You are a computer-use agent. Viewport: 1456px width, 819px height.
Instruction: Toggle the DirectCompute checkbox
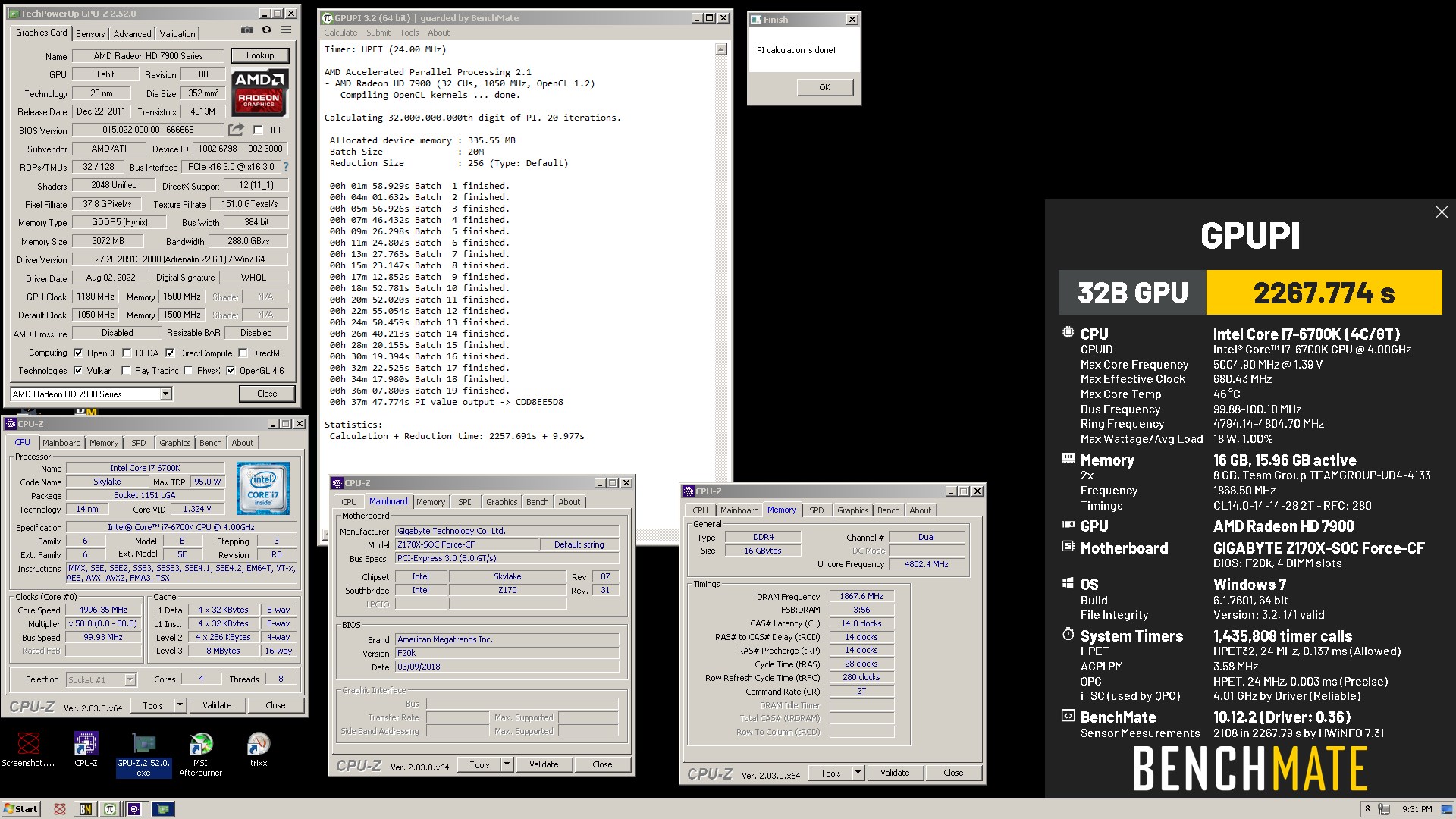point(170,353)
